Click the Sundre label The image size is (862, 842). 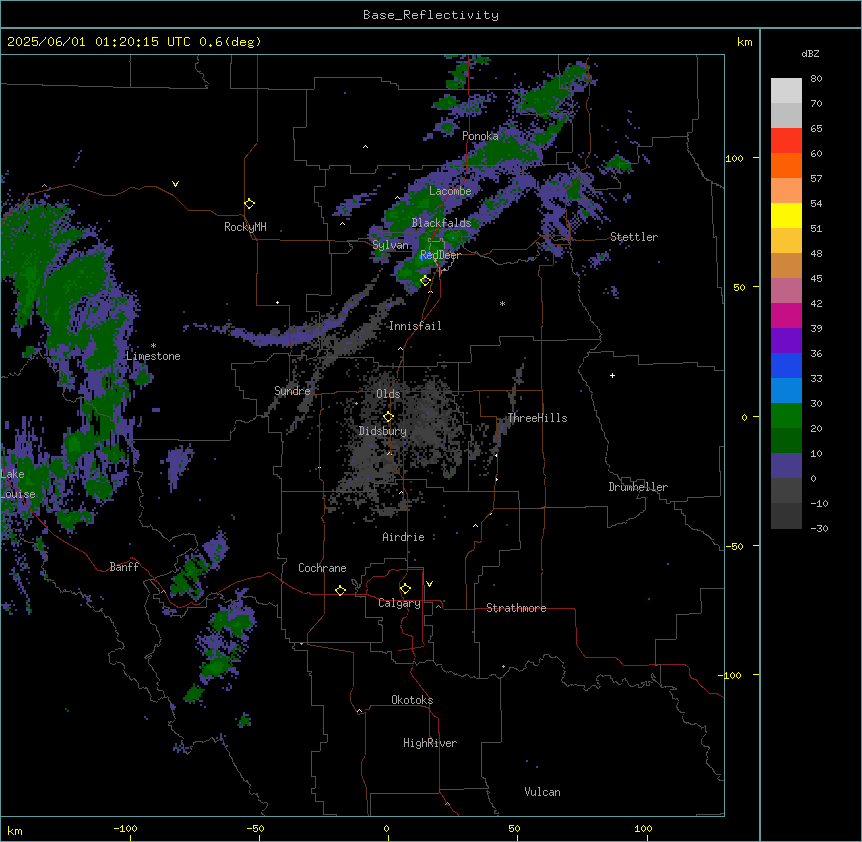(x=292, y=391)
